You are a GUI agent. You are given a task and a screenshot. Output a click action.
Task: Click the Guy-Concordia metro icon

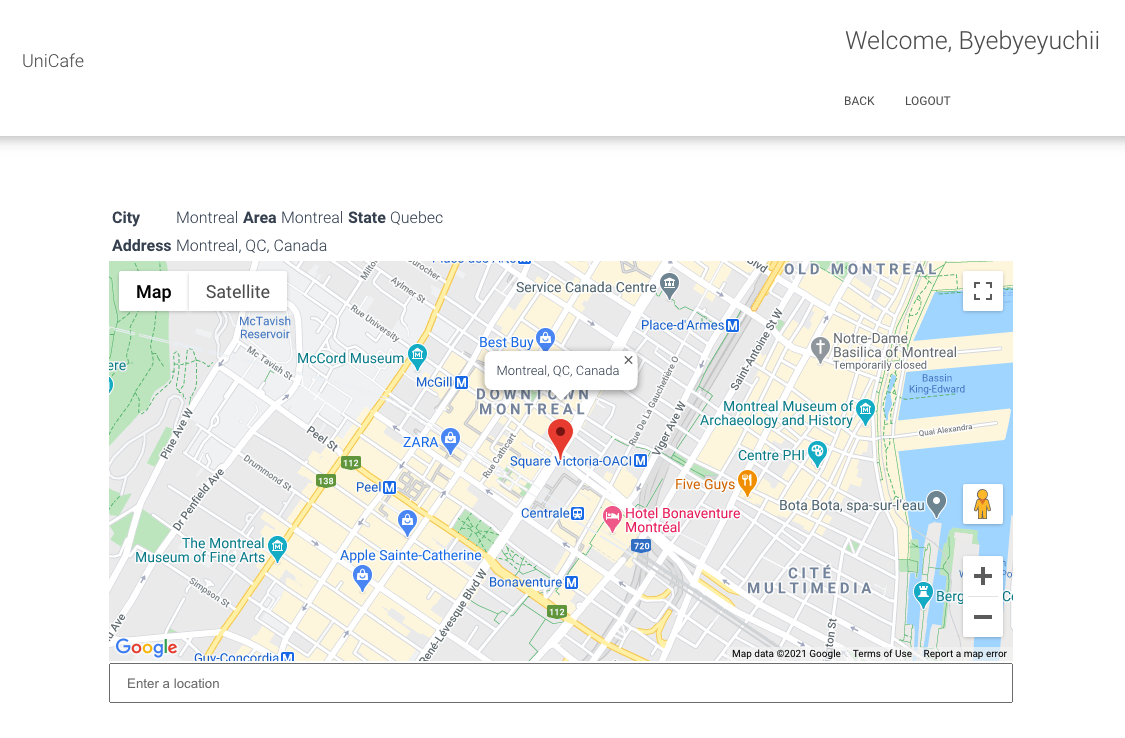coord(288,657)
